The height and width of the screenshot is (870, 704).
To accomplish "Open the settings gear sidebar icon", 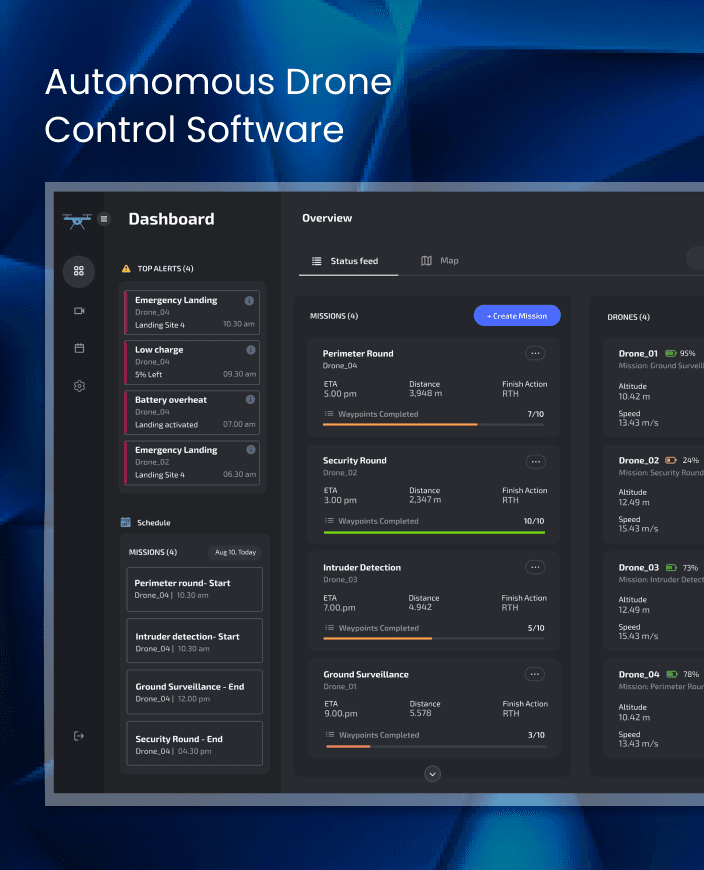I will 79,386.
